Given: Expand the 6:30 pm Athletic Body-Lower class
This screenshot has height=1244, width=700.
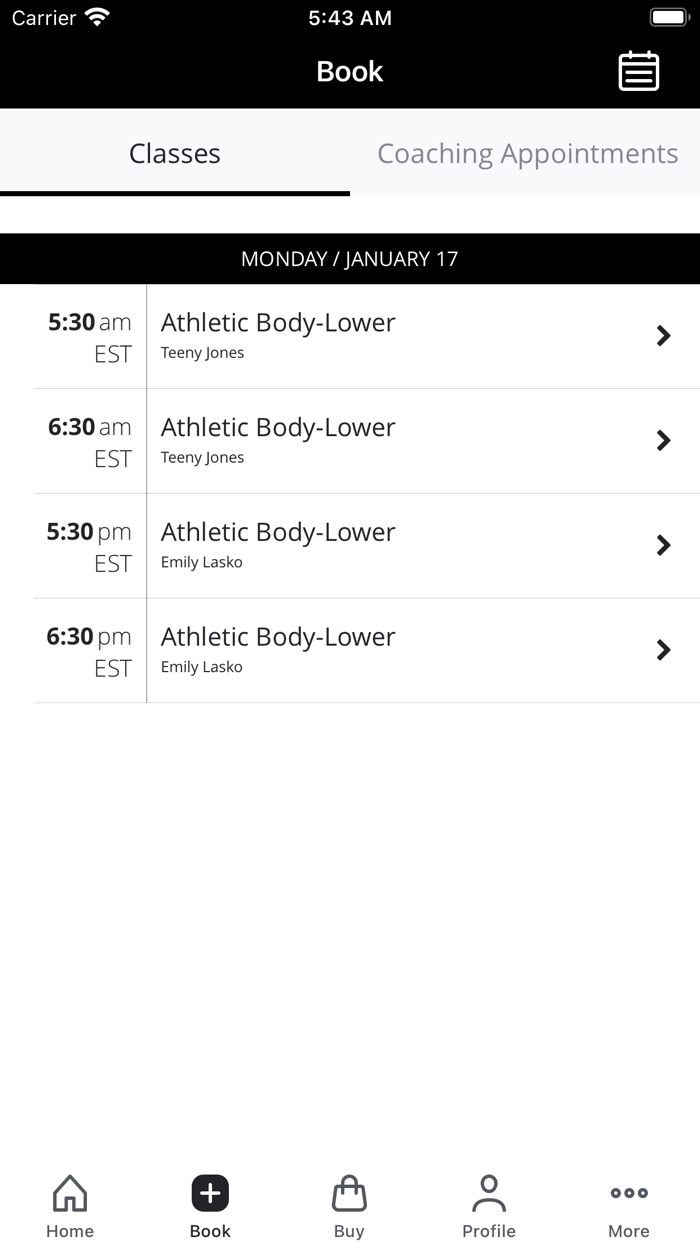Looking at the screenshot, I should coord(663,650).
